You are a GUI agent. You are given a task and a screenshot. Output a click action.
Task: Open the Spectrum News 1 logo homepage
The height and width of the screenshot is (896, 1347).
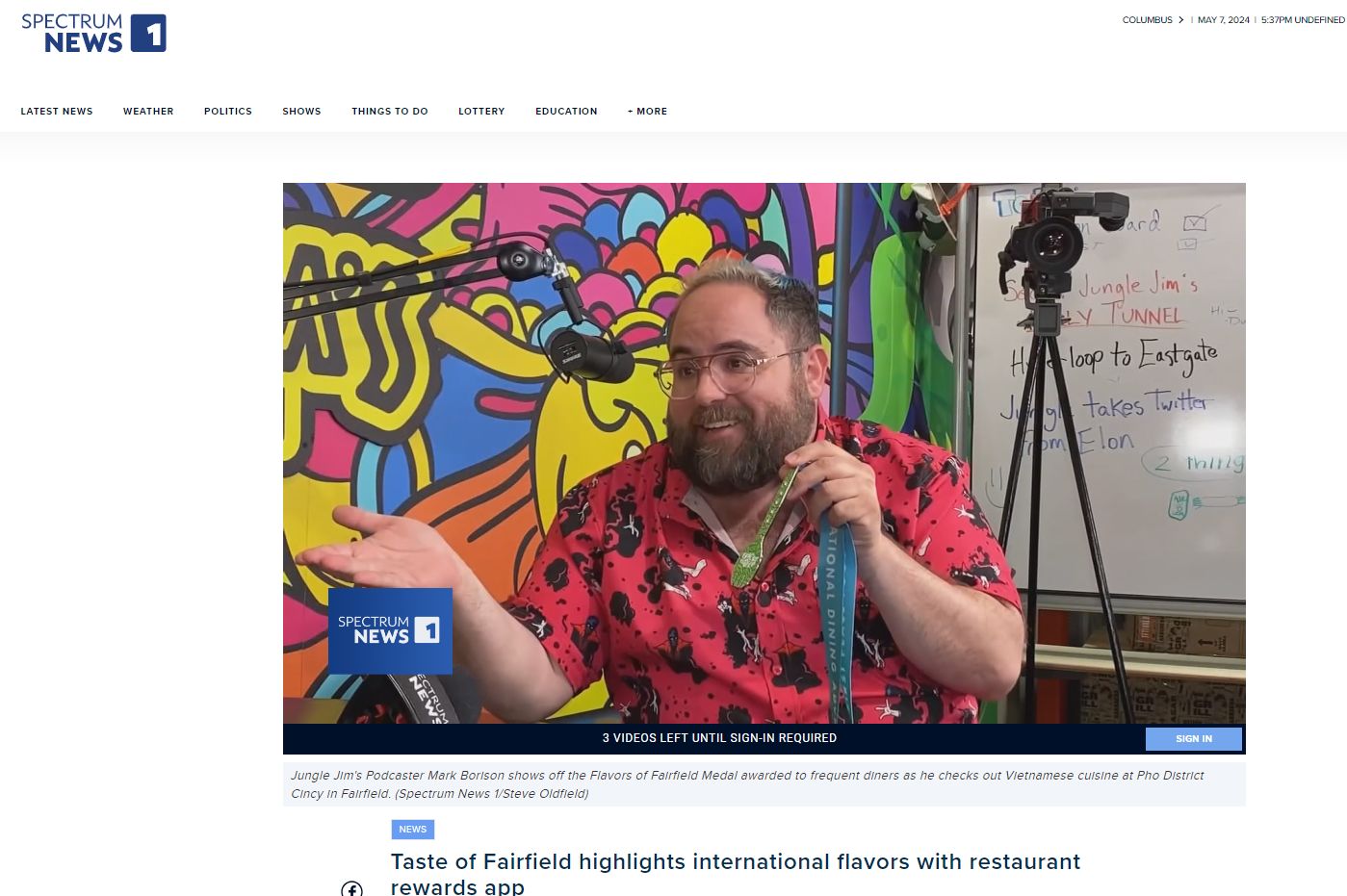point(93,34)
